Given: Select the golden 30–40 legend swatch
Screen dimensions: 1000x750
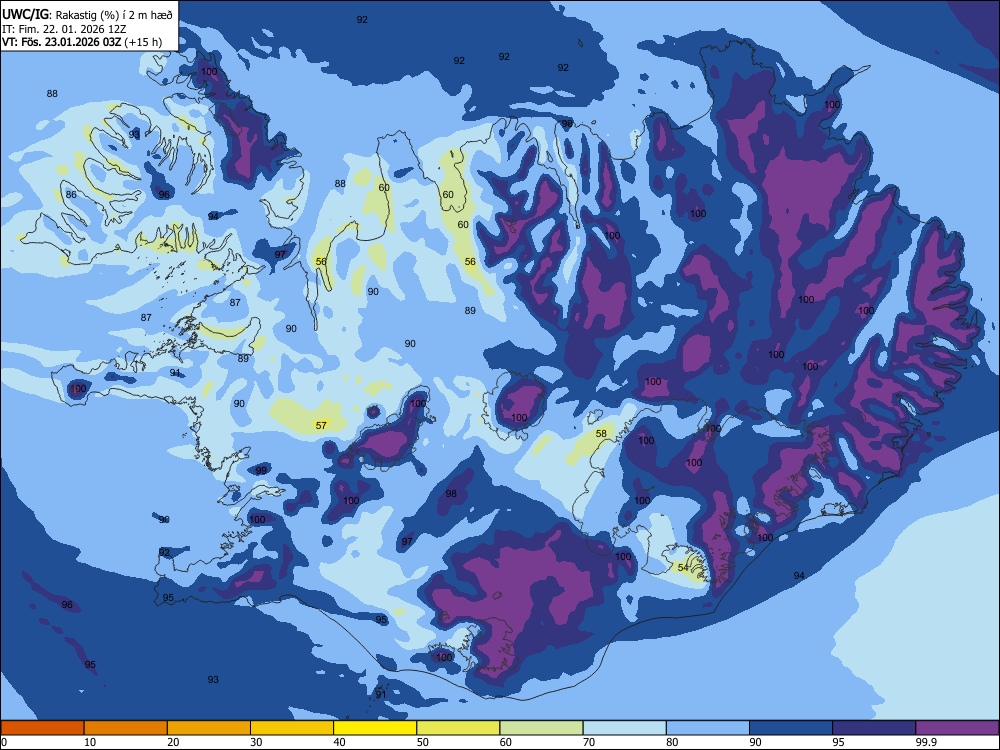Looking at the screenshot, I should pos(292,728).
